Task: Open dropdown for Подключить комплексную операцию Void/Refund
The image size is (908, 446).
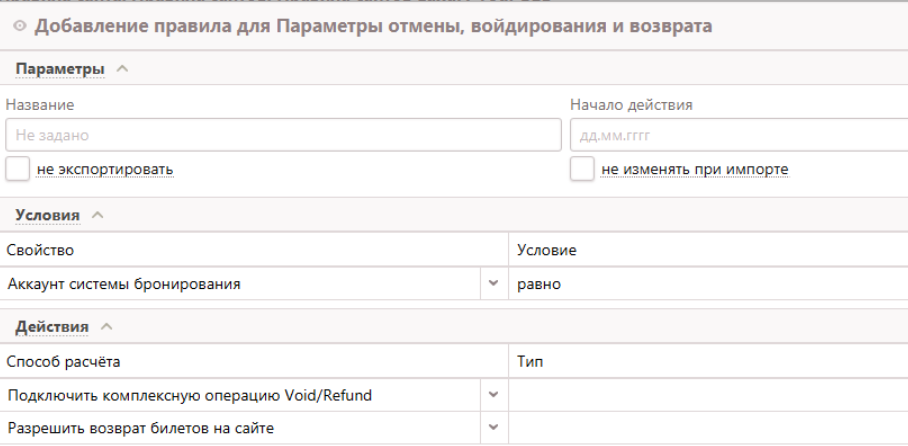Action: pos(493,395)
